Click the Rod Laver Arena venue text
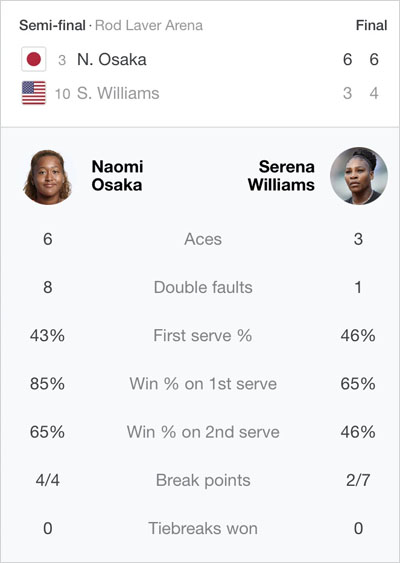Screen dimensions: 400x563 pos(149,25)
